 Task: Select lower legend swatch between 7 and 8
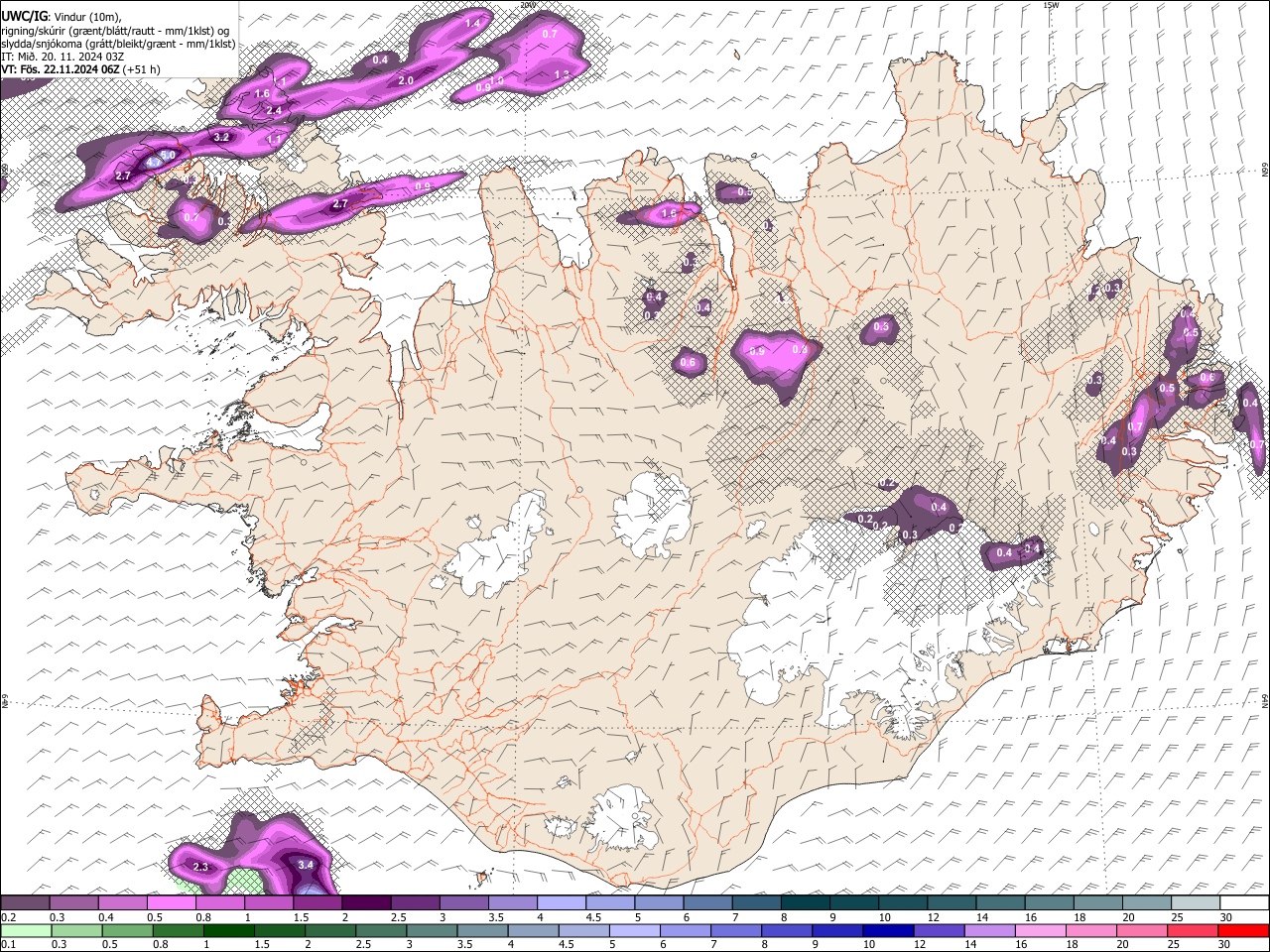click(735, 930)
